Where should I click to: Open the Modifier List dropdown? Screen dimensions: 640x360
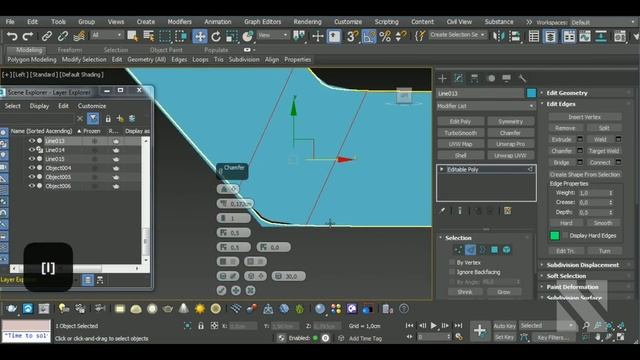486,106
